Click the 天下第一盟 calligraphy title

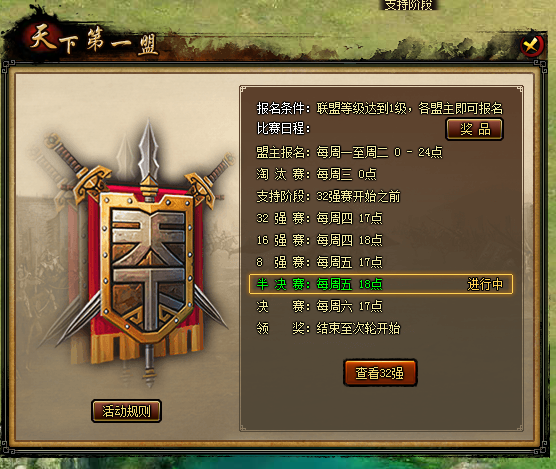(93, 41)
